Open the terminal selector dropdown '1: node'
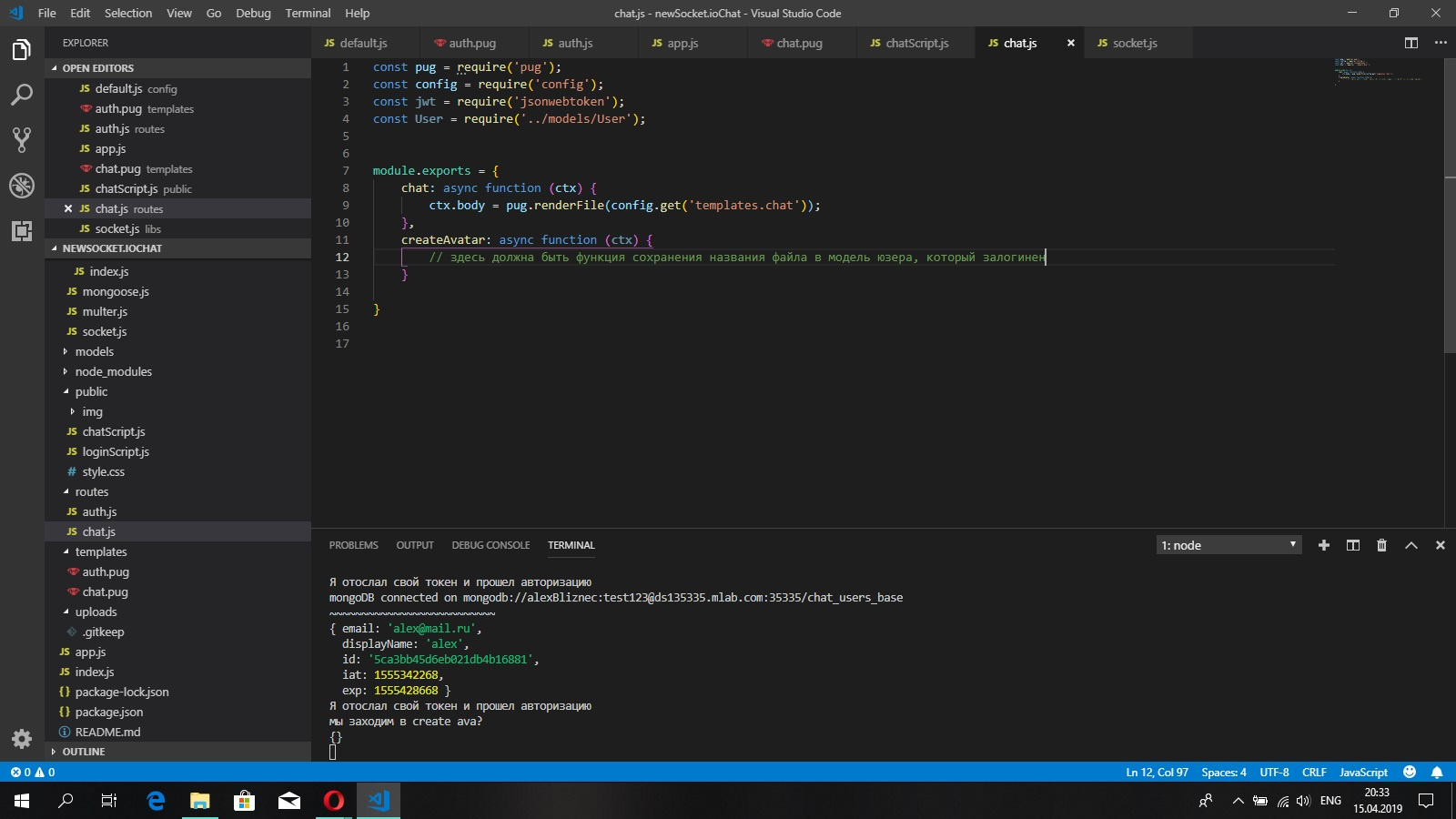 click(1228, 545)
